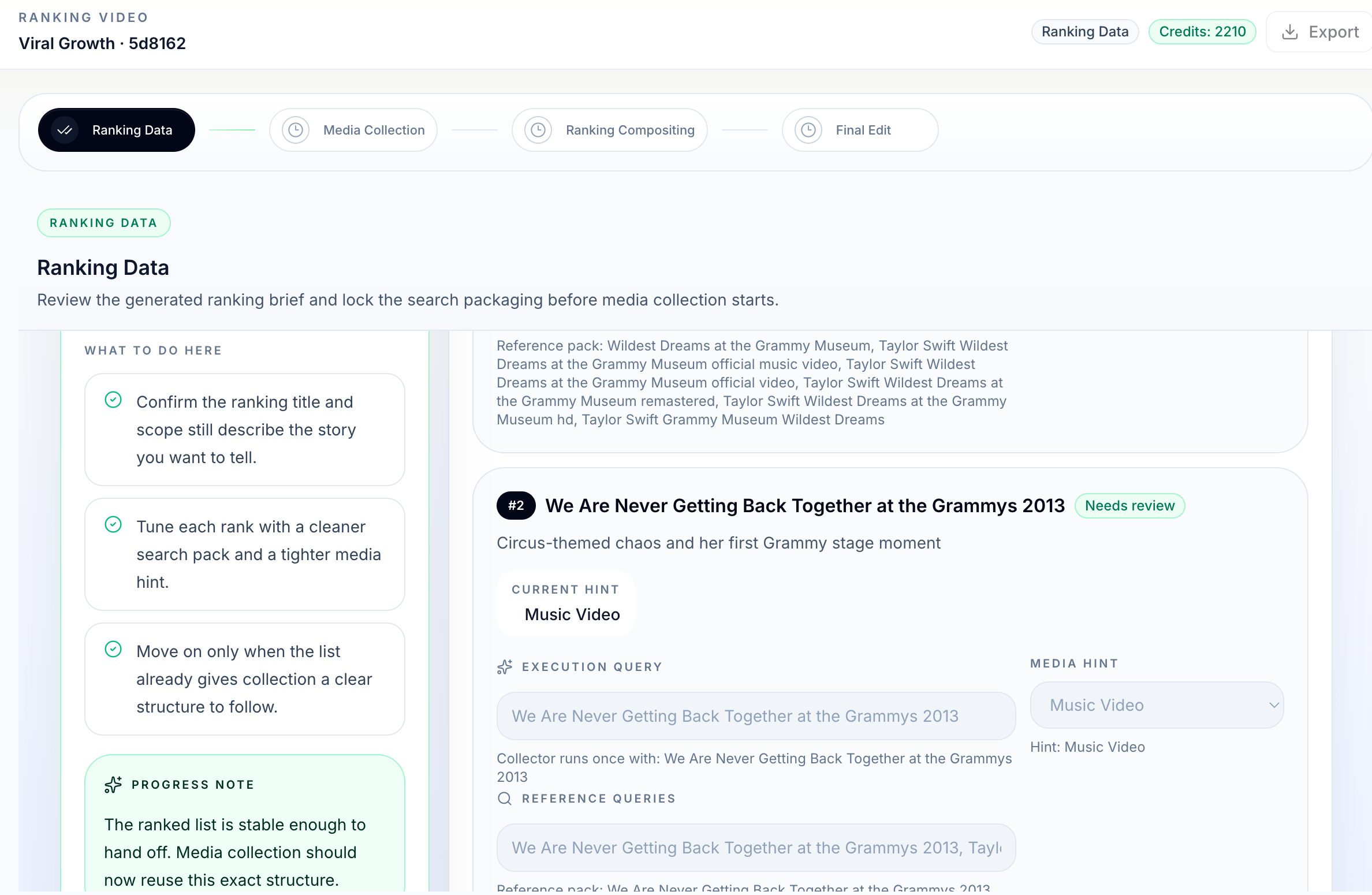Toggle the check circle for Tune each rank
The width and height of the screenshot is (1372, 895).
113,524
